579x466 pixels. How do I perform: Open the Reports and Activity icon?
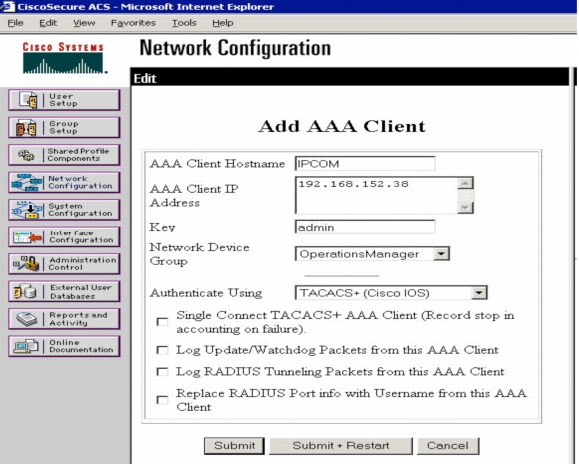[x=27, y=319]
